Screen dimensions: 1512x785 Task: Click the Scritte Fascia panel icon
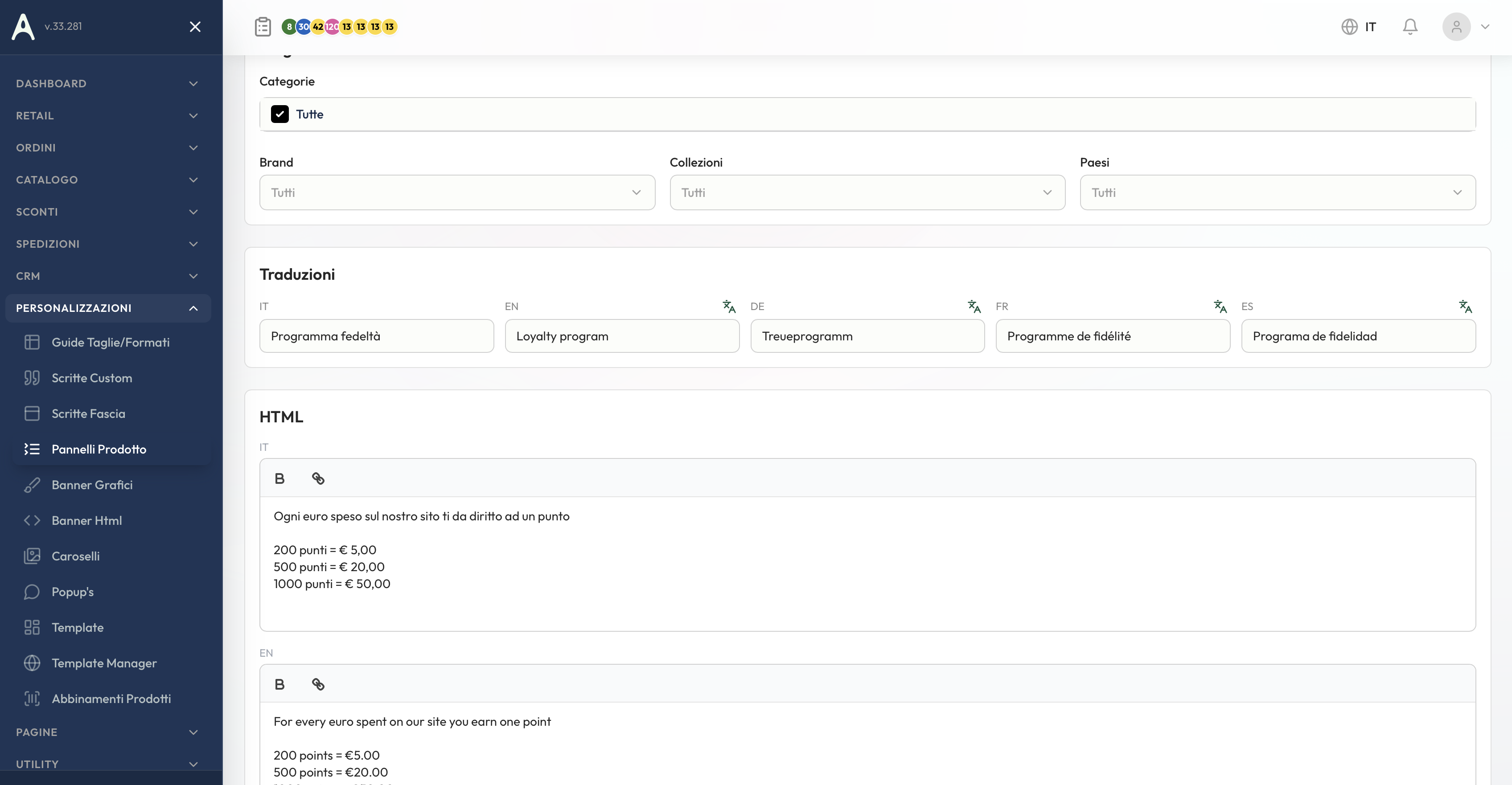[32, 414]
